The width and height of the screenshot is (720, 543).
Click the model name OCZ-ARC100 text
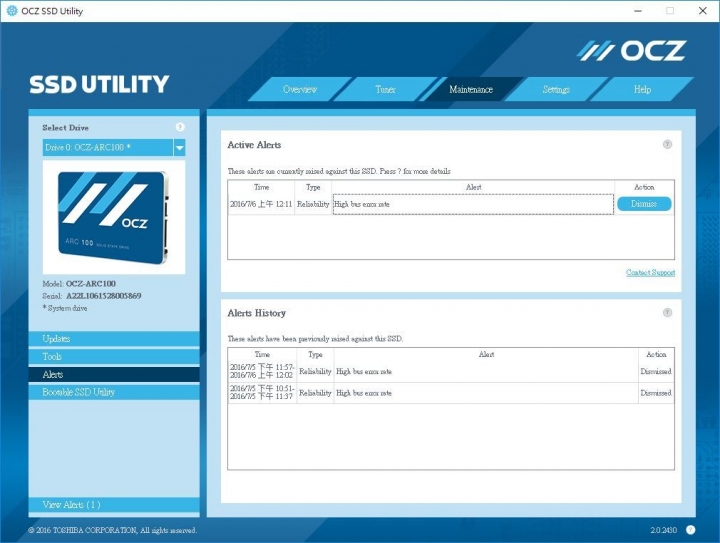pos(91,284)
